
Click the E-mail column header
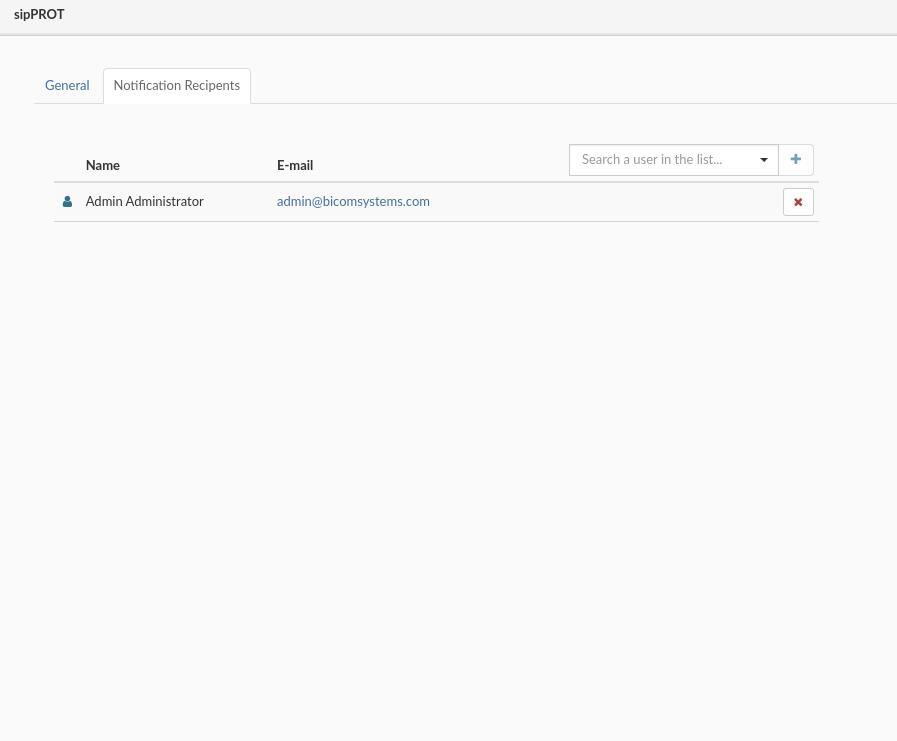[x=295, y=166]
